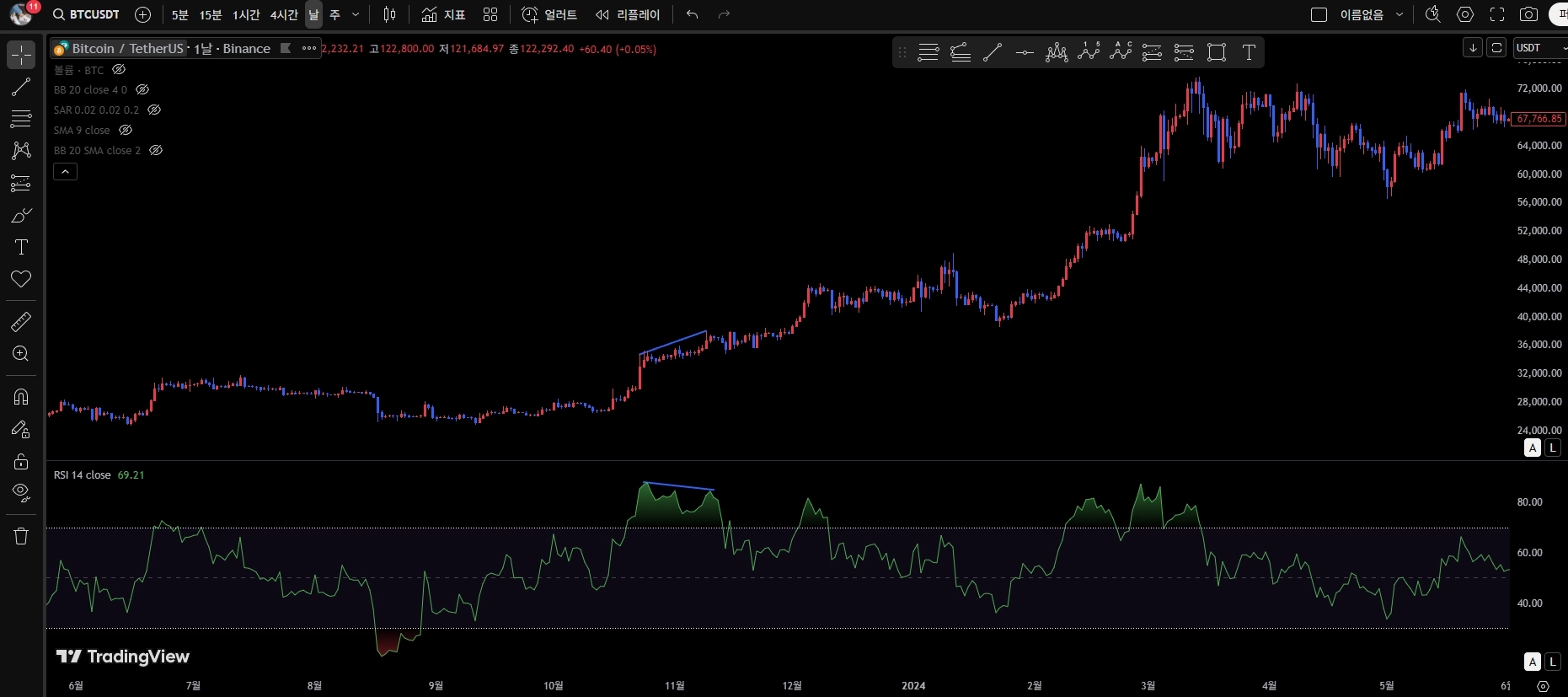
Task: Open the USDT currency dropdown
Action: click(1539, 48)
